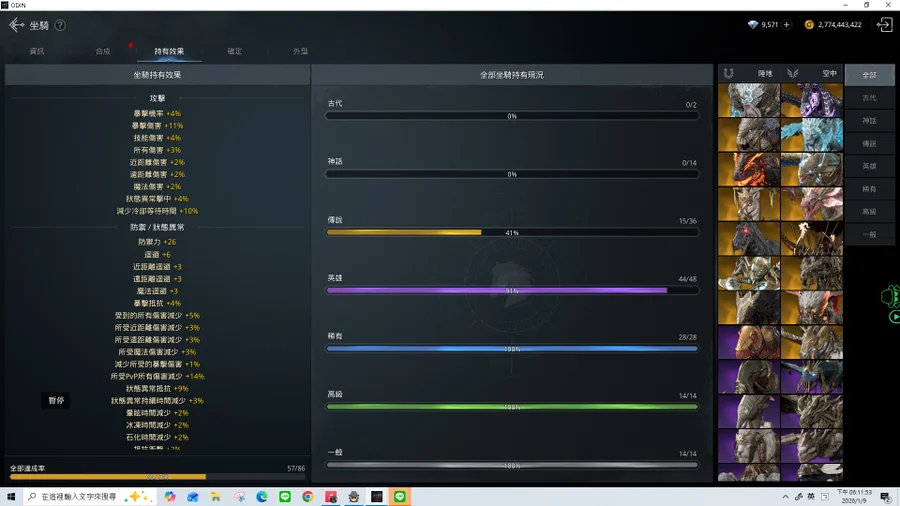
Task: Select the first land mount thumbnail
Action: pyautogui.click(x=748, y=100)
